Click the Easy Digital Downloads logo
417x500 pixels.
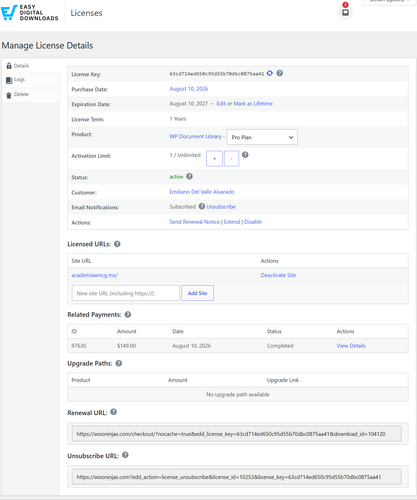29,13
